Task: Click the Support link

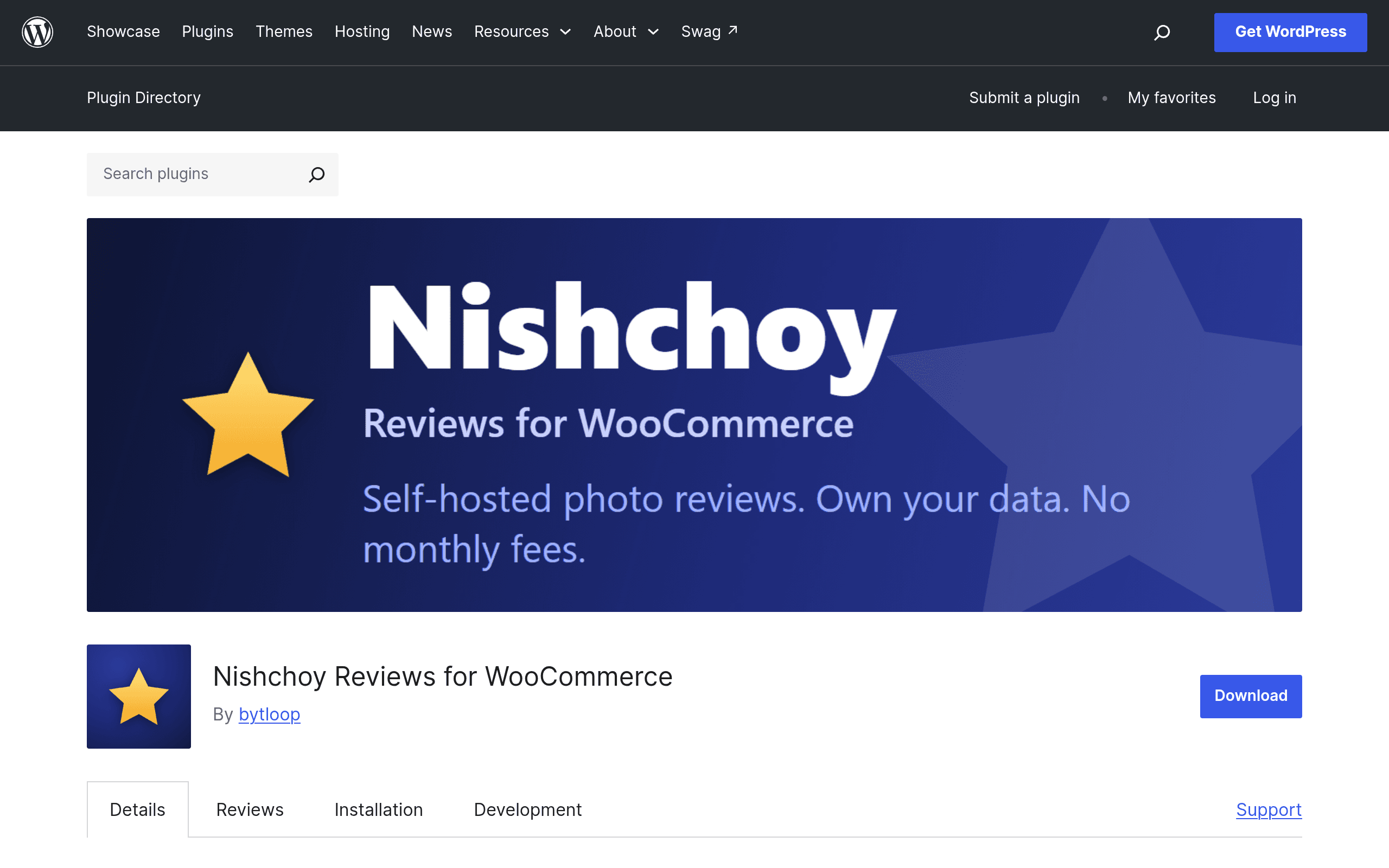Action: coord(1269,809)
